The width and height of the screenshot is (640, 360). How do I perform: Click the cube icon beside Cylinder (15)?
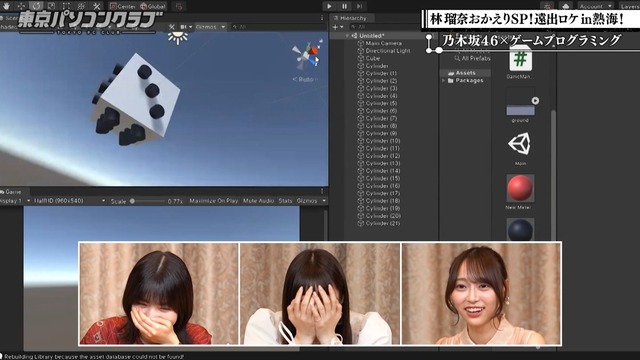360,178
